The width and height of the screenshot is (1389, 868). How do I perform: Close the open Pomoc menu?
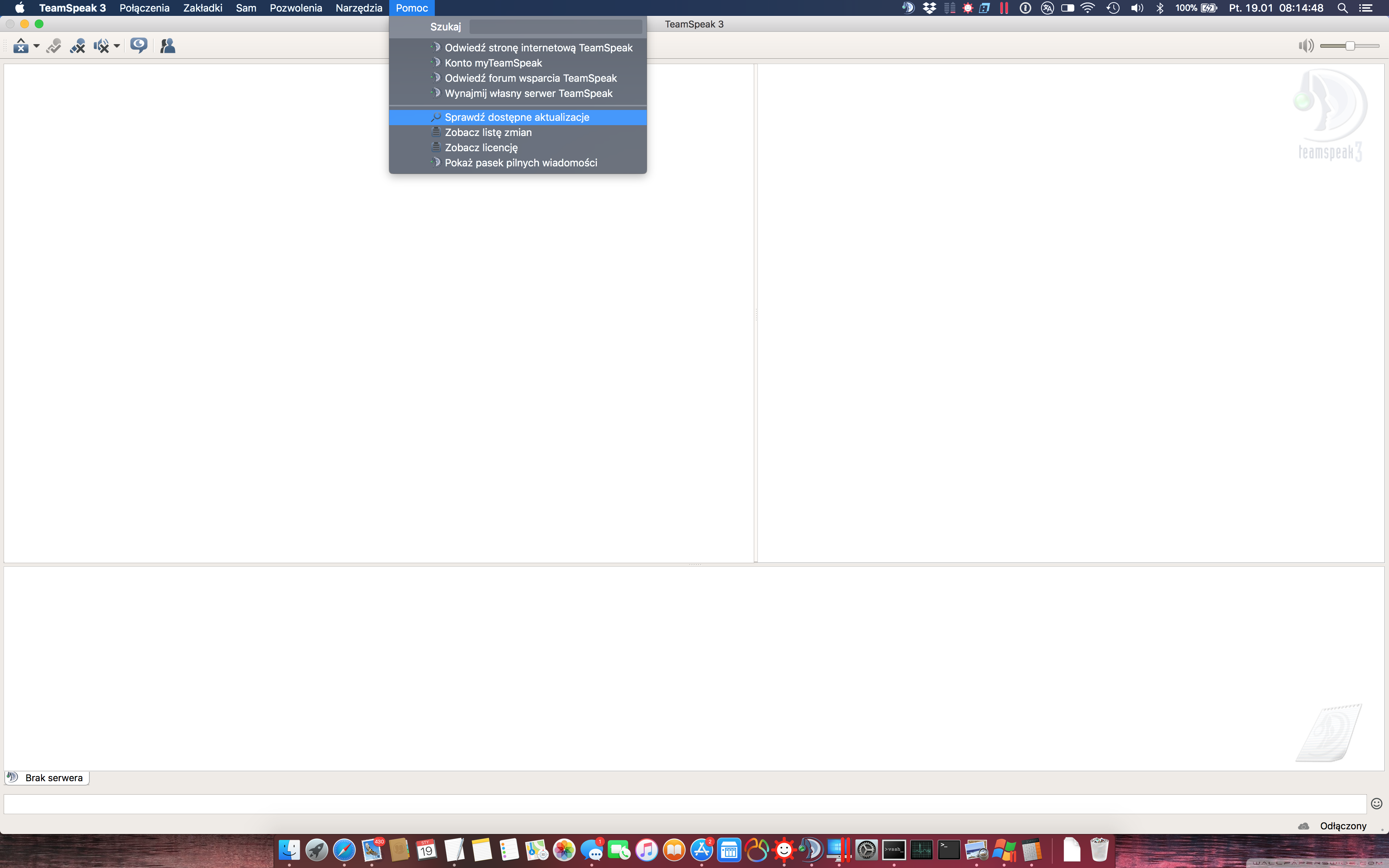point(412,8)
